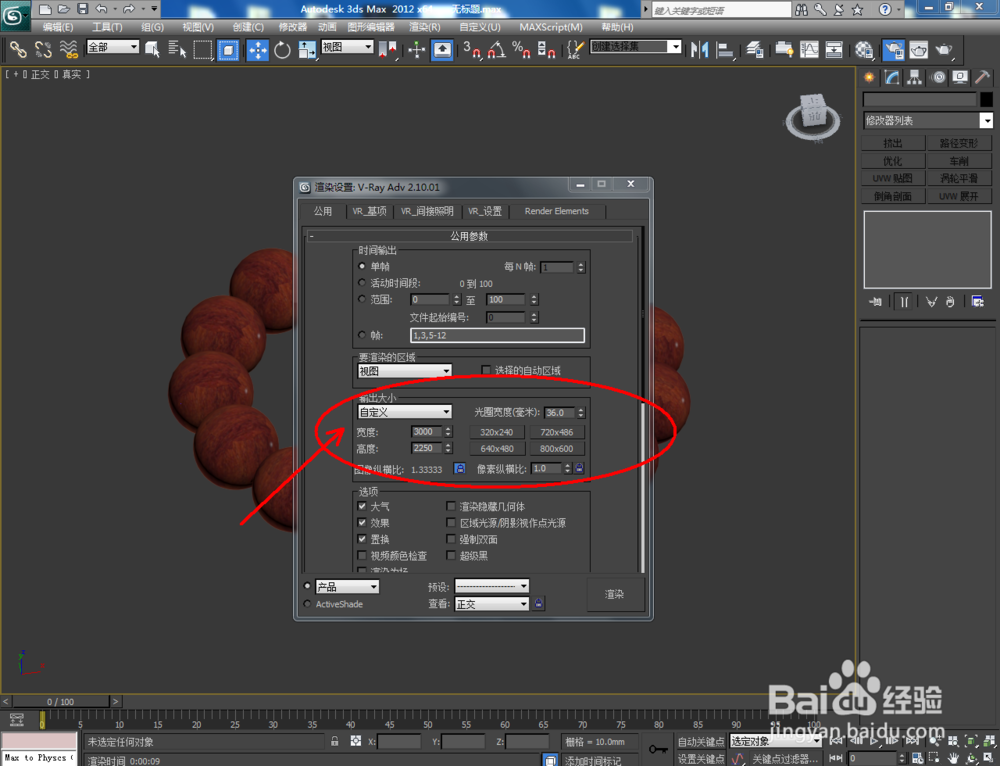Viewport: 1000px width, 766px height.
Task: Switch to the Hierarchy command panel tab
Action: 915,78
